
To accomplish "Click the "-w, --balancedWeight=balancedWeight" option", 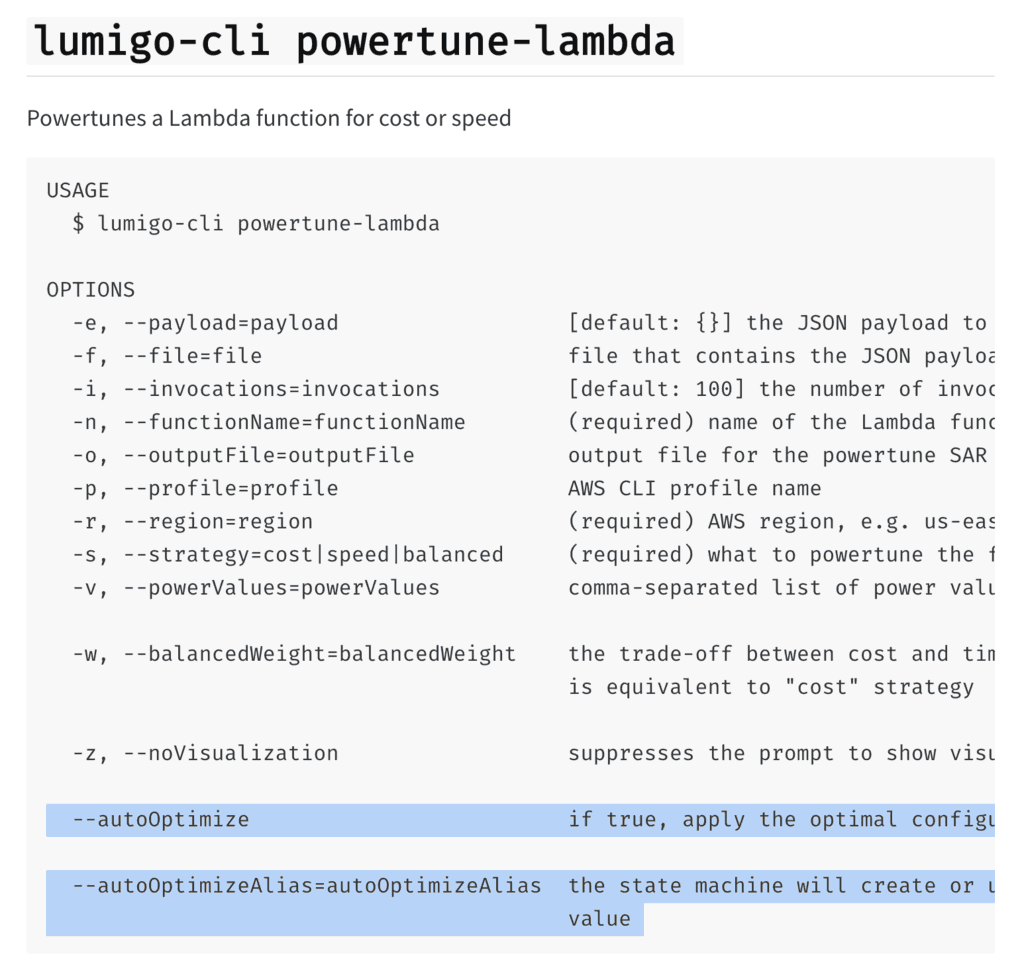I will click(294, 654).
